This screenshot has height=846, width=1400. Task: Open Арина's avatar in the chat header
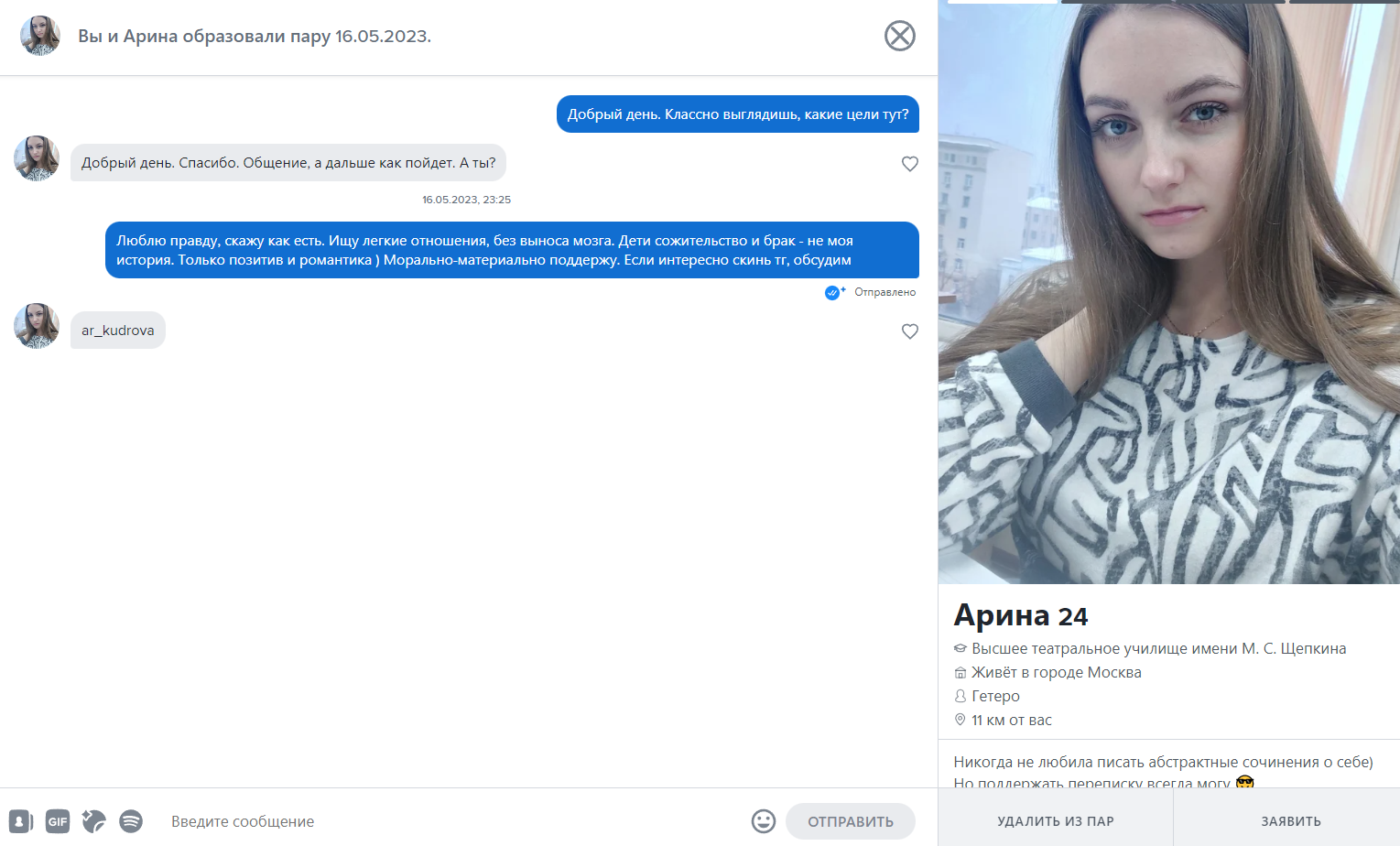[40, 36]
